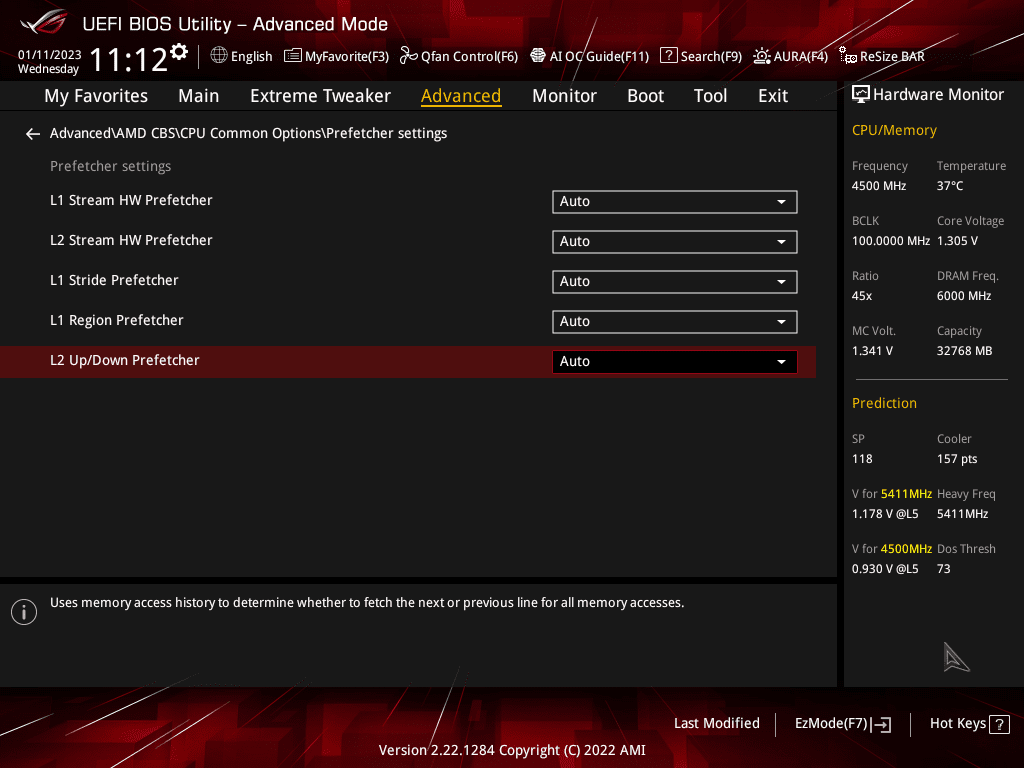Click the 157 pts cooler value
This screenshot has width=1024, height=768.
pyautogui.click(x=957, y=459)
